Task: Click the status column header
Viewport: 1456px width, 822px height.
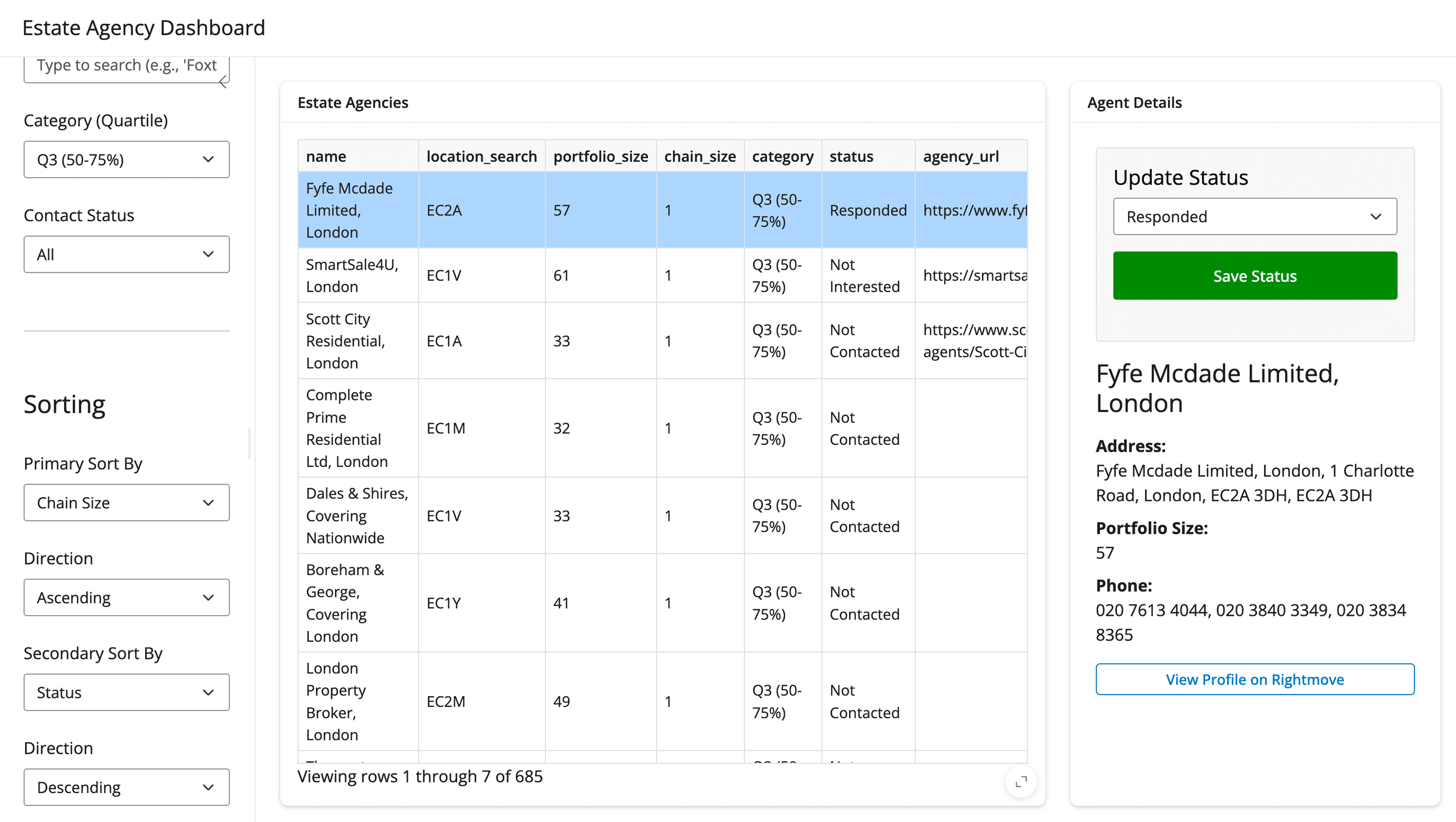Action: pos(851,157)
